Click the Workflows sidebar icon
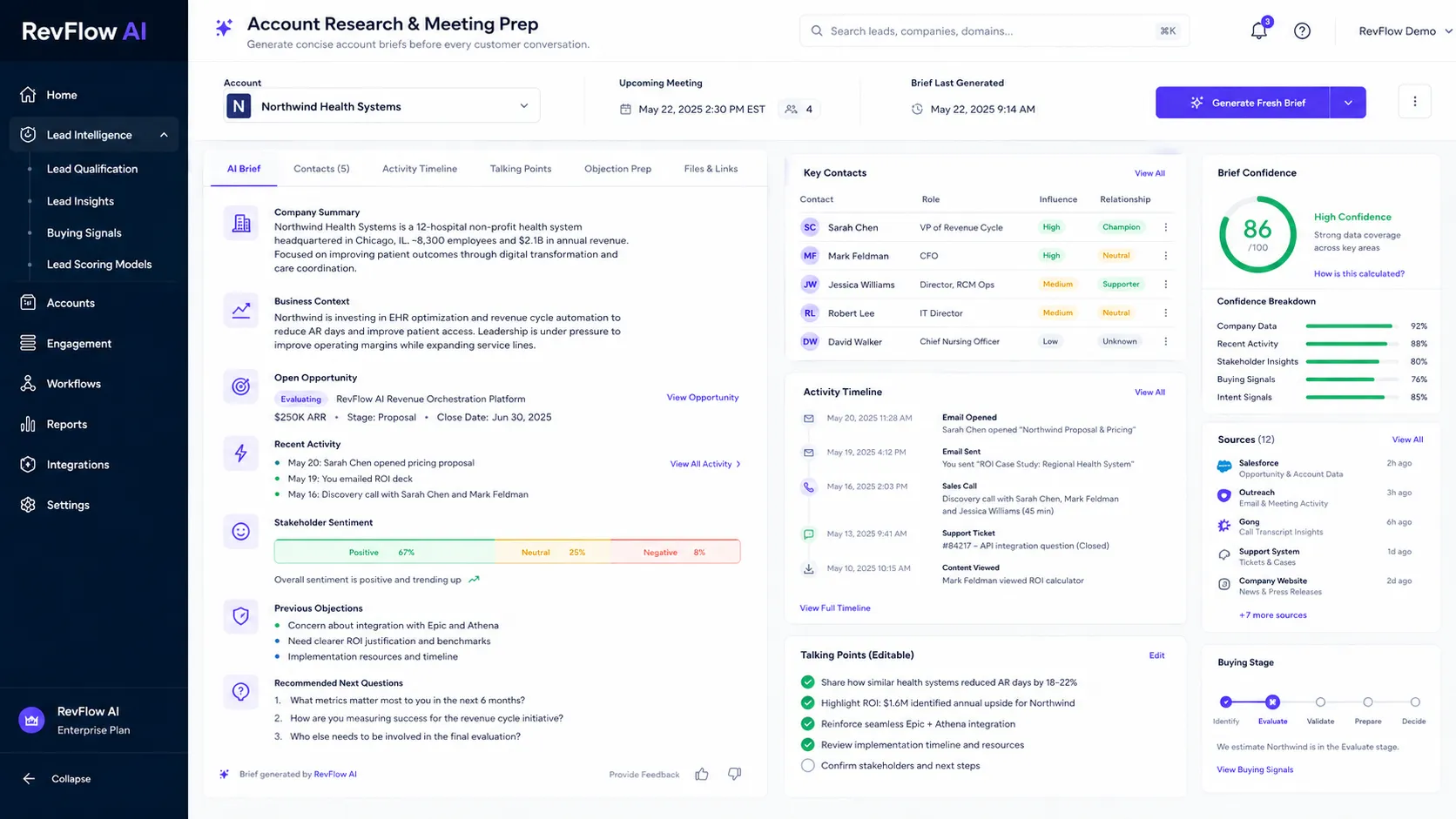Image resolution: width=1456 pixels, height=819 pixels. point(28,384)
